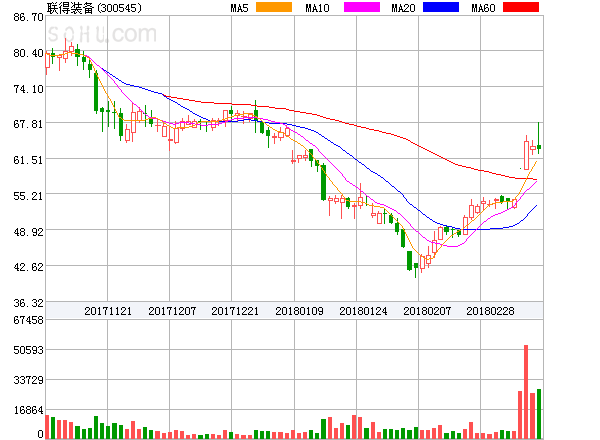The width and height of the screenshot is (600, 440).
Task: Click the 50593 volume axis label
Action: [28, 350]
